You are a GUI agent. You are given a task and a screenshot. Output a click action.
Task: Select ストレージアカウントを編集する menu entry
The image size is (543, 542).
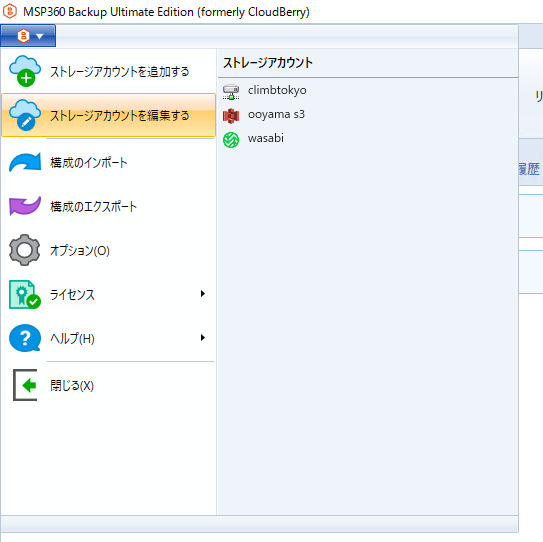[109, 115]
